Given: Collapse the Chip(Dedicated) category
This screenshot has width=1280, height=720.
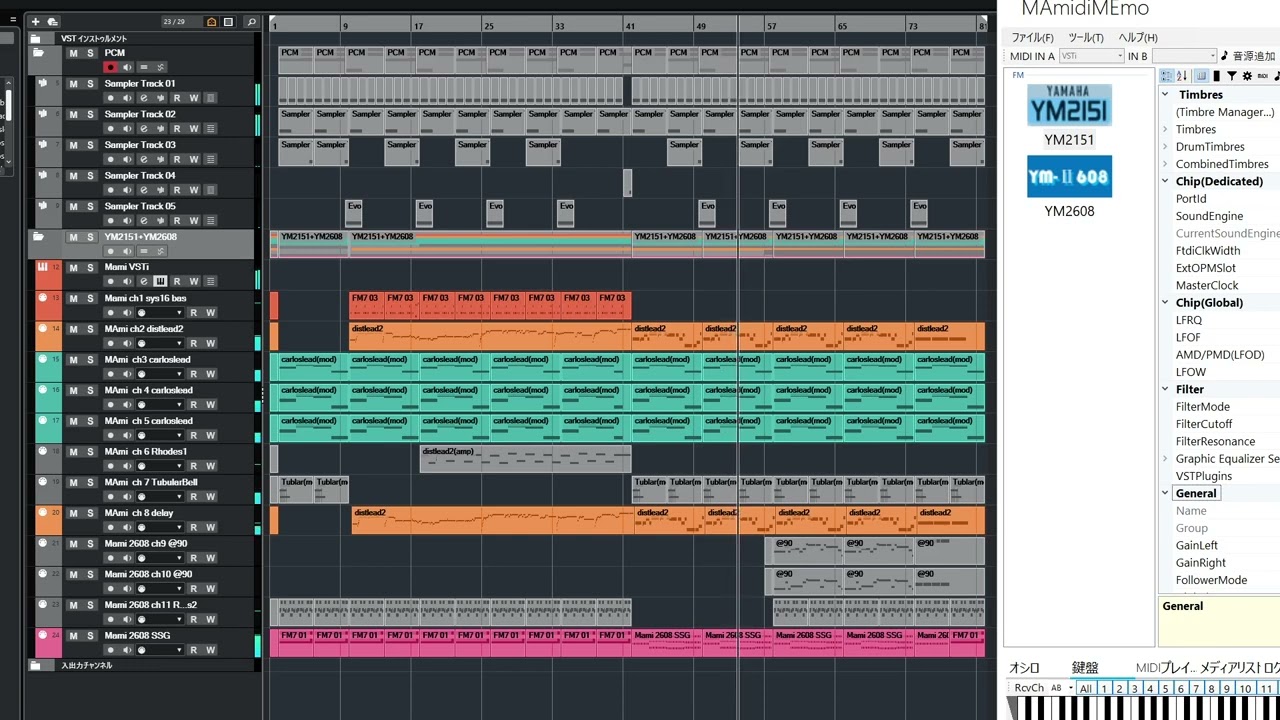Looking at the screenshot, I should coord(1165,182).
